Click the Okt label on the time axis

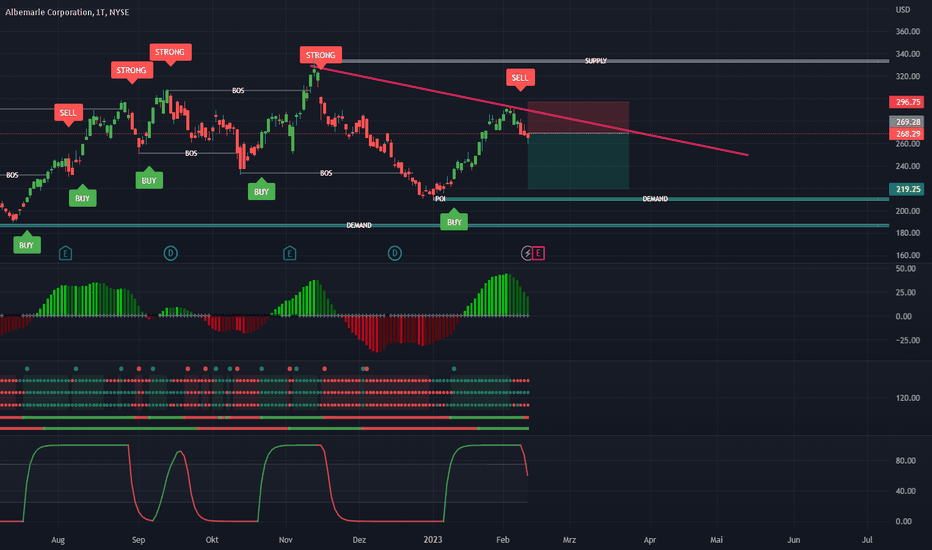pyautogui.click(x=212, y=540)
